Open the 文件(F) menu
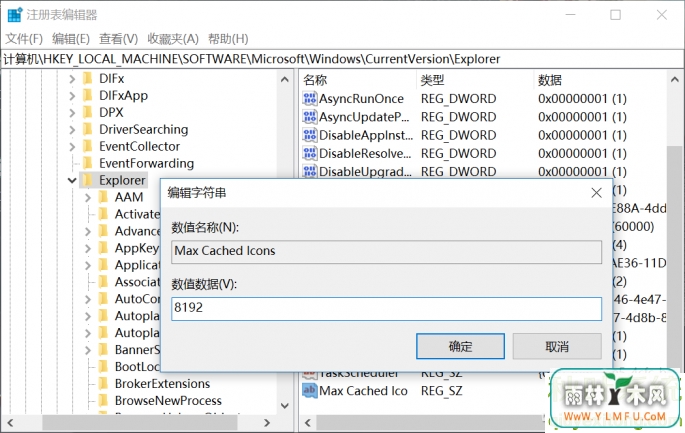Screen dimensions: 685x433 click(24, 39)
